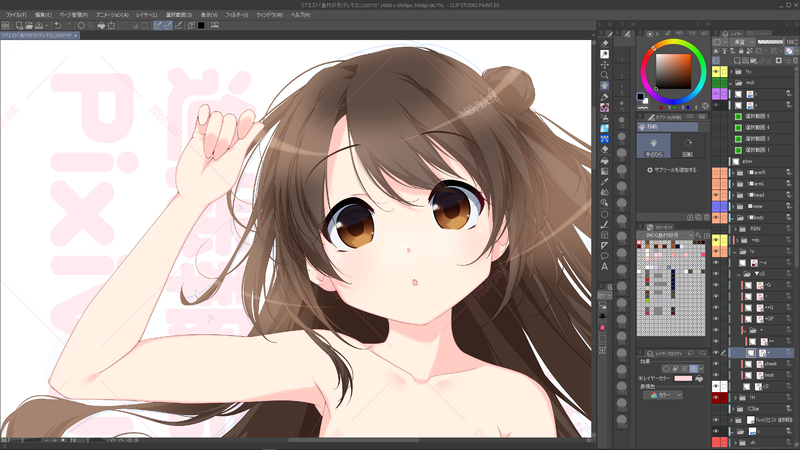Select the selection area 5 layer
The width and height of the screenshot is (800, 450).
point(758,116)
